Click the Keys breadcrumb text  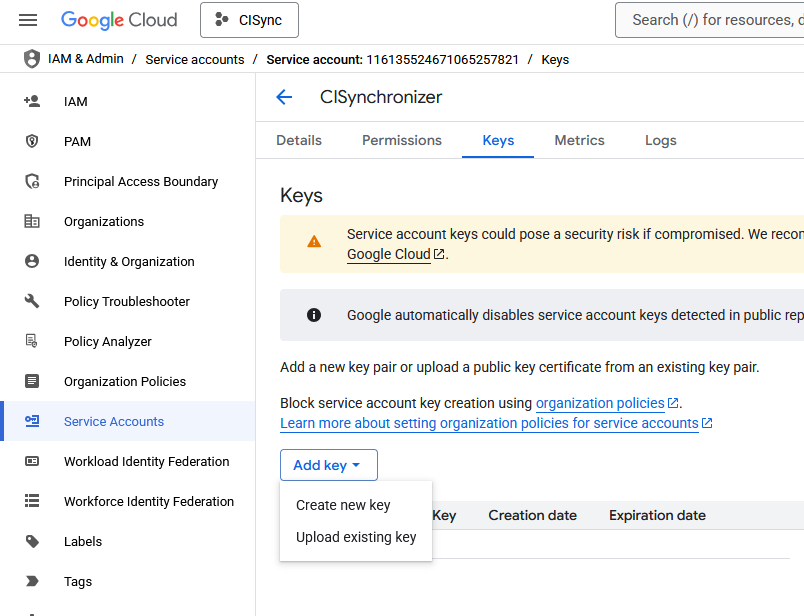(555, 59)
